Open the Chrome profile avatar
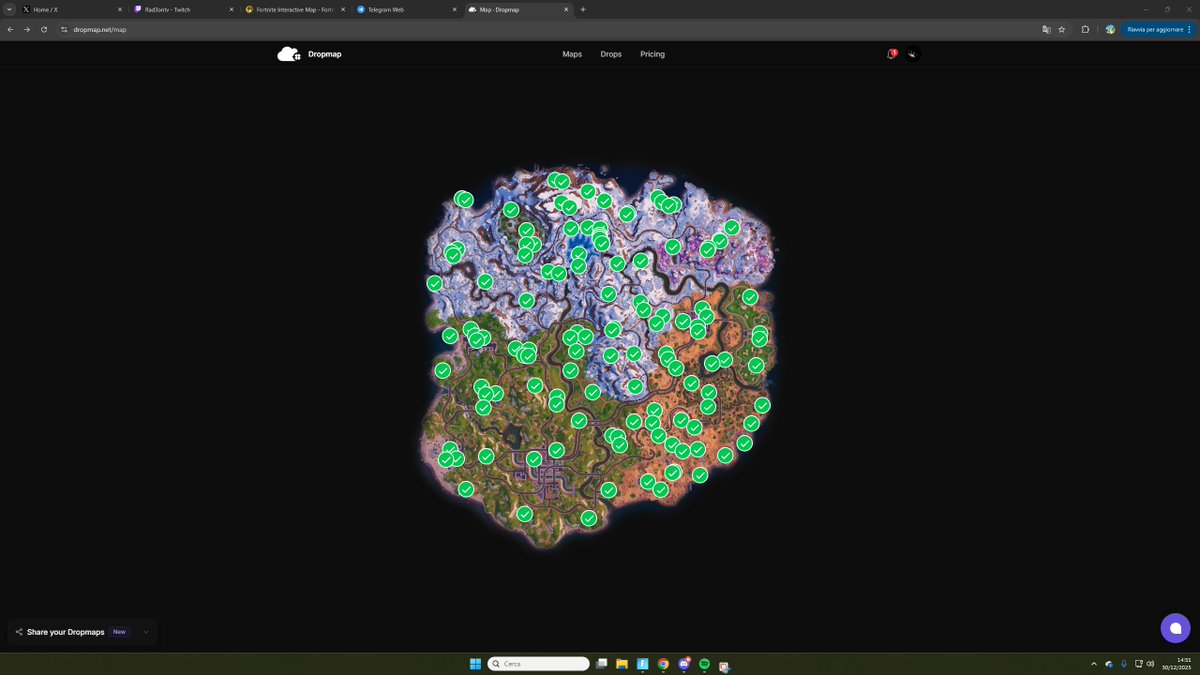The width and height of the screenshot is (1200, 675). click(1110, 29)
